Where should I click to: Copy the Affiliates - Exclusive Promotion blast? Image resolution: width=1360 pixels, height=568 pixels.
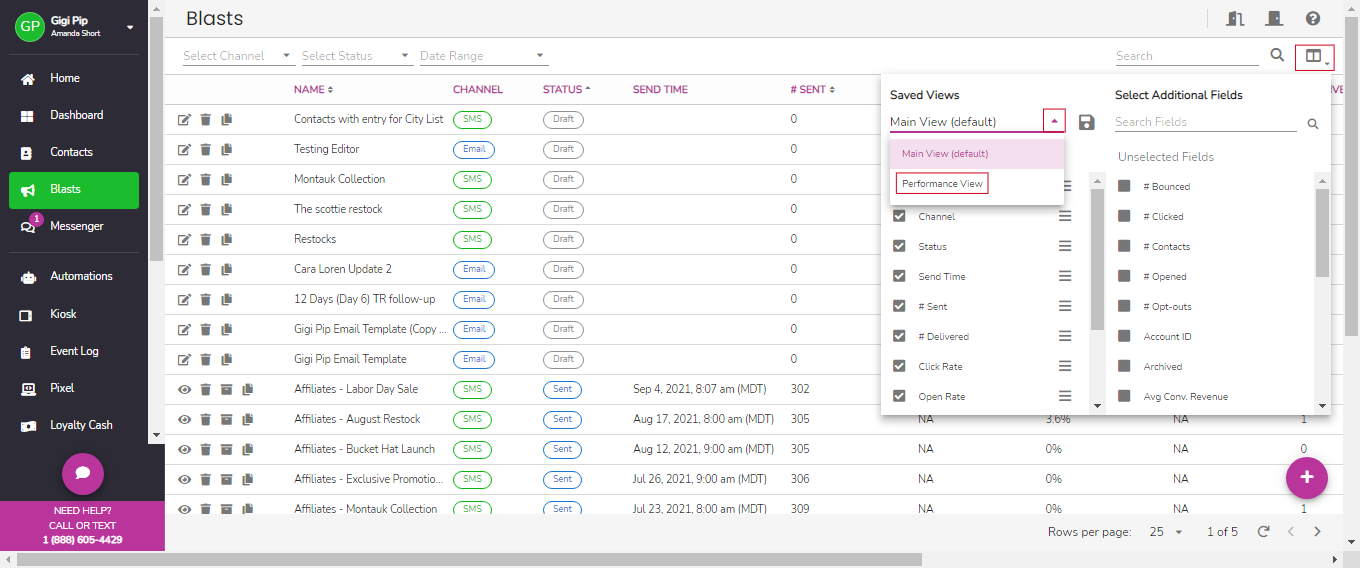pyautogui.click(x=248, y=479)
